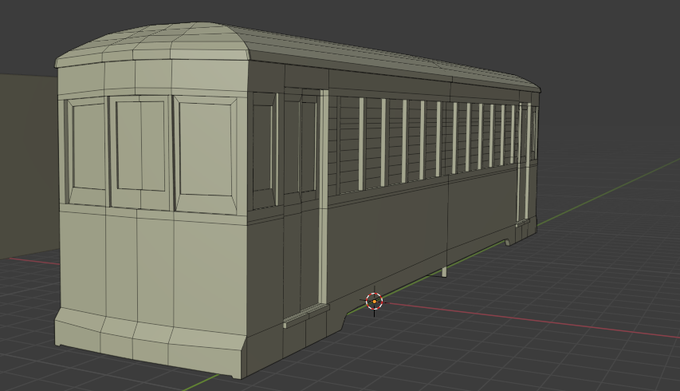This screenshot has width=680, height=391.
Task: Select the flat olive object behind the tram
Action: pyautogui.click(x=28, y=167)
